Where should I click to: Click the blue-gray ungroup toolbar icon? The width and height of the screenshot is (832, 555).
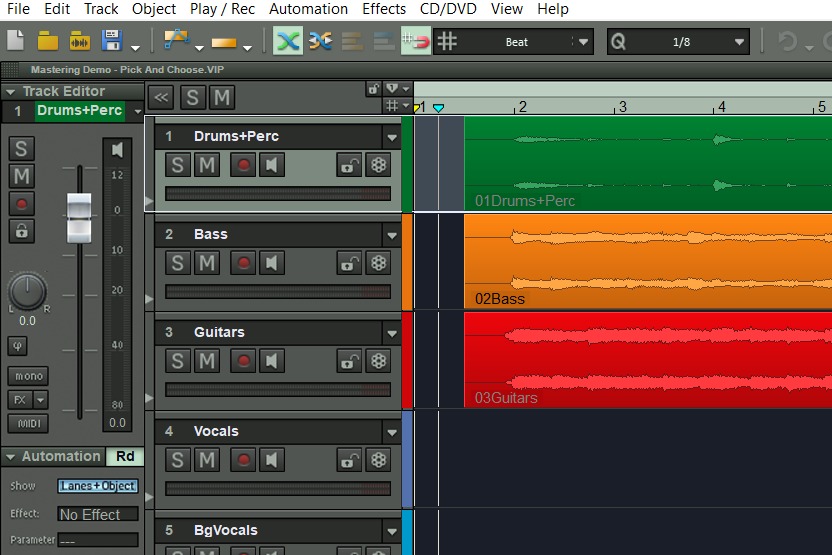coord(384,41)
